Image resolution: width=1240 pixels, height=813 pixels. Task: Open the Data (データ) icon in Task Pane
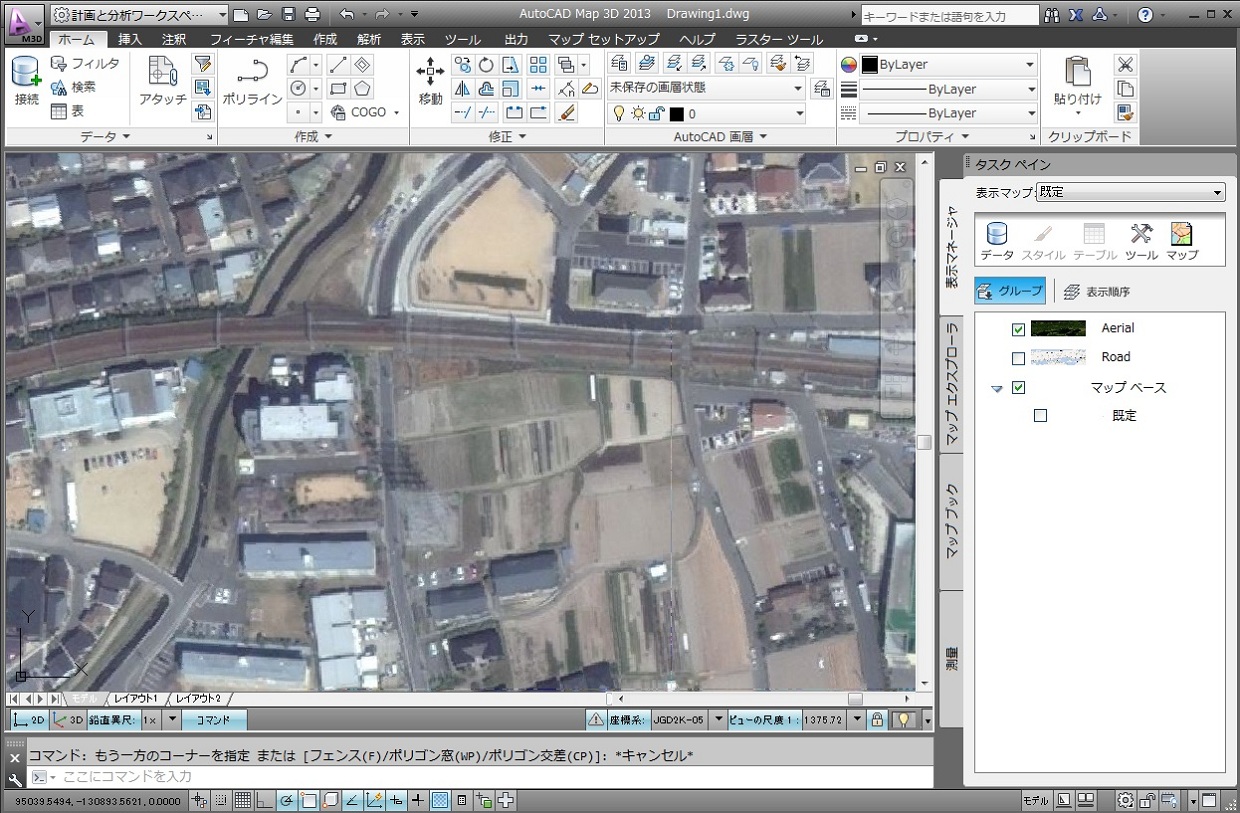pyautogui.click(x=996, y=241)
